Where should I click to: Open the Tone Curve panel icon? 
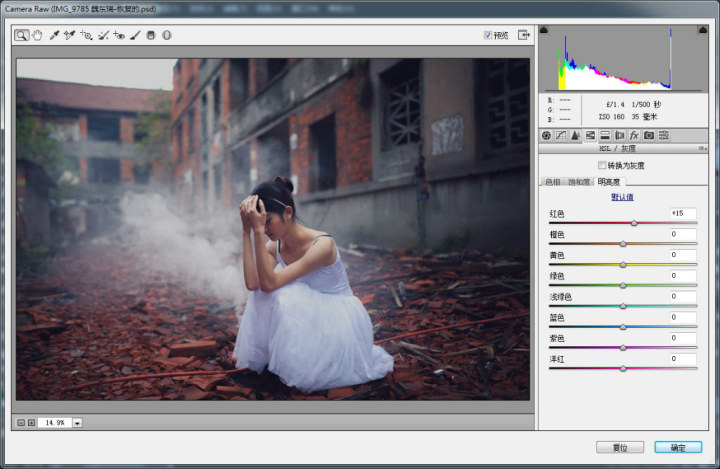[x=561, y=135]
